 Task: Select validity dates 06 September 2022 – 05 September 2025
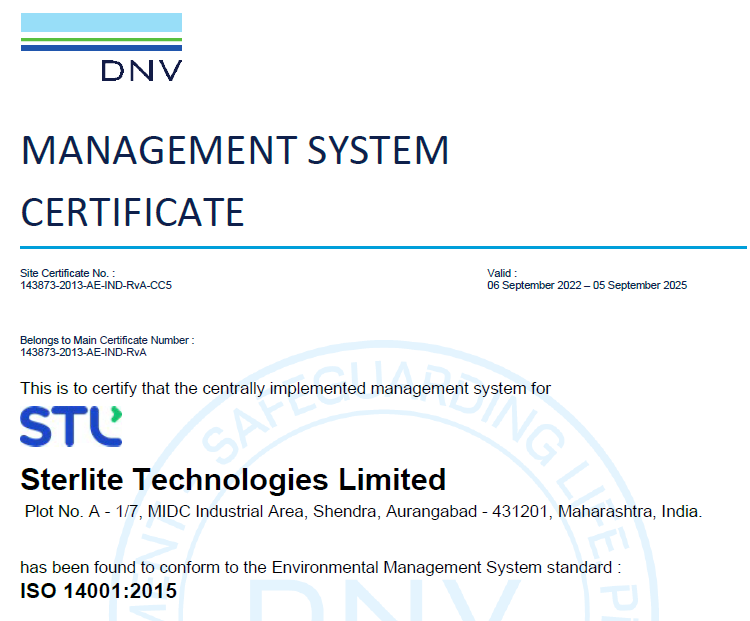(x=587, y=286)
